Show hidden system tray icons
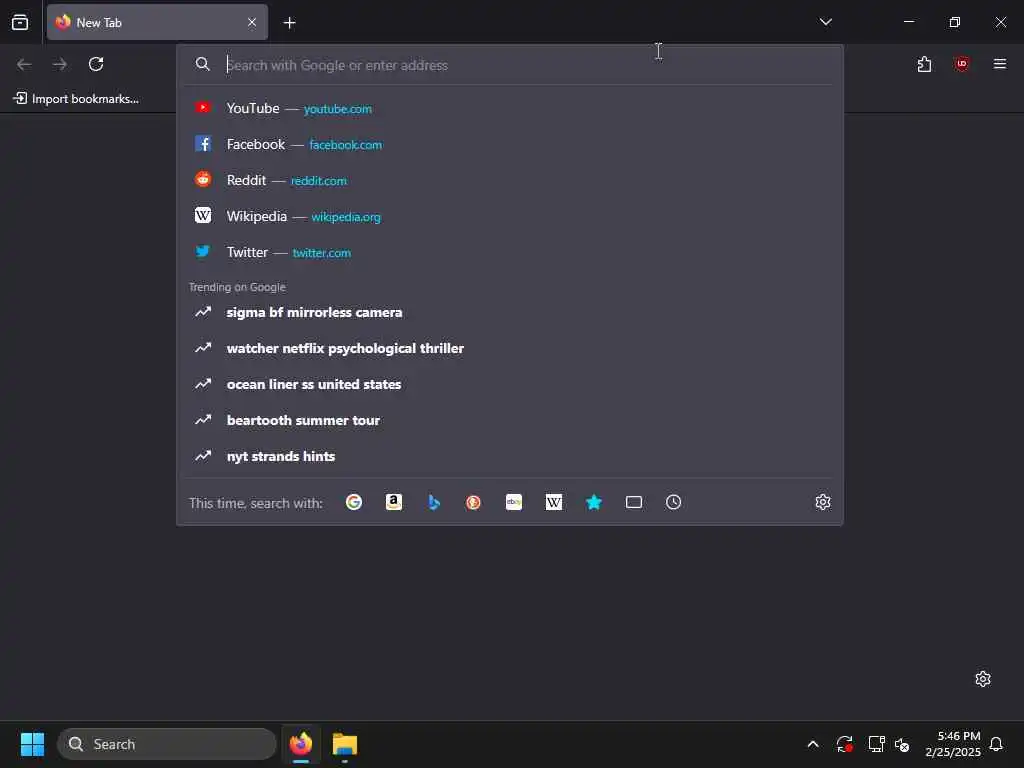1024x768 pixels. click(813, 744)
